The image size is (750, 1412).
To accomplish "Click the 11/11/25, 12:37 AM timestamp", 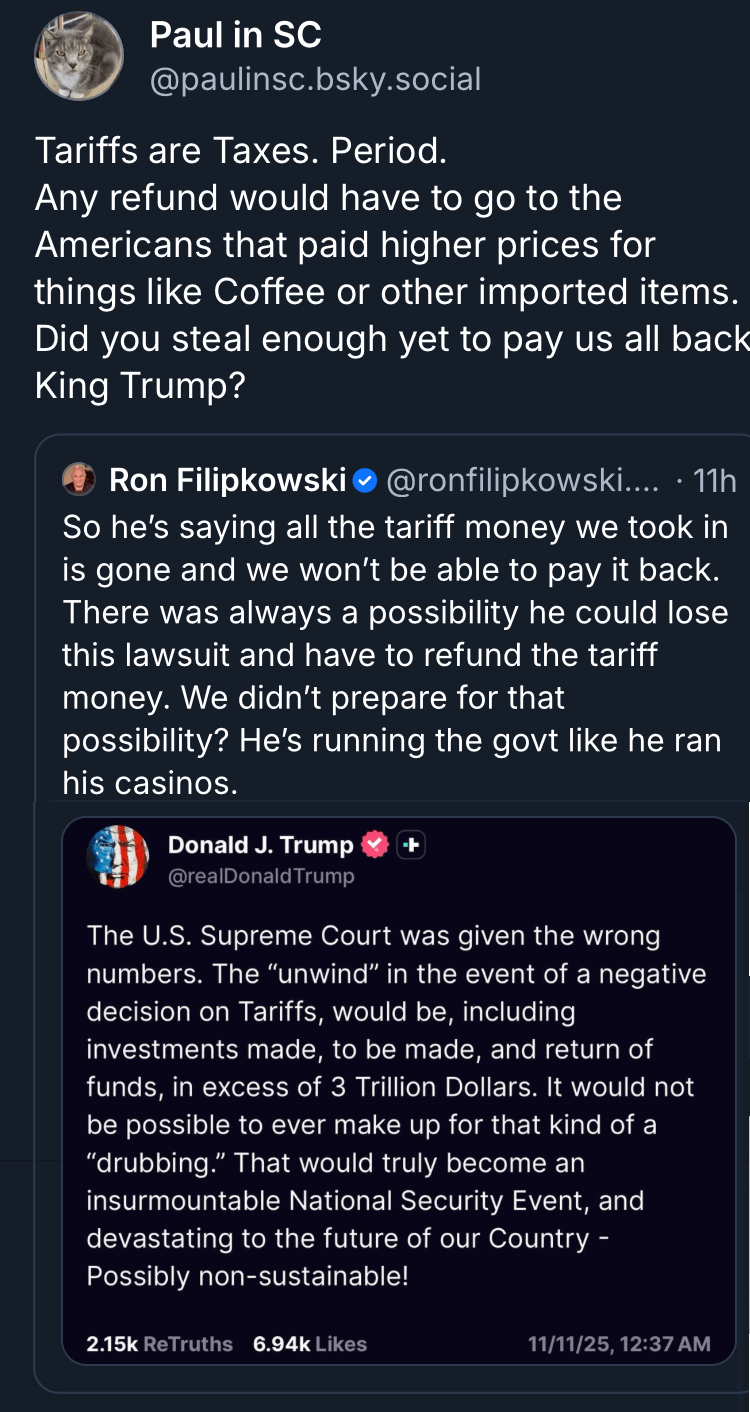I will click(x=619, y=1344).
